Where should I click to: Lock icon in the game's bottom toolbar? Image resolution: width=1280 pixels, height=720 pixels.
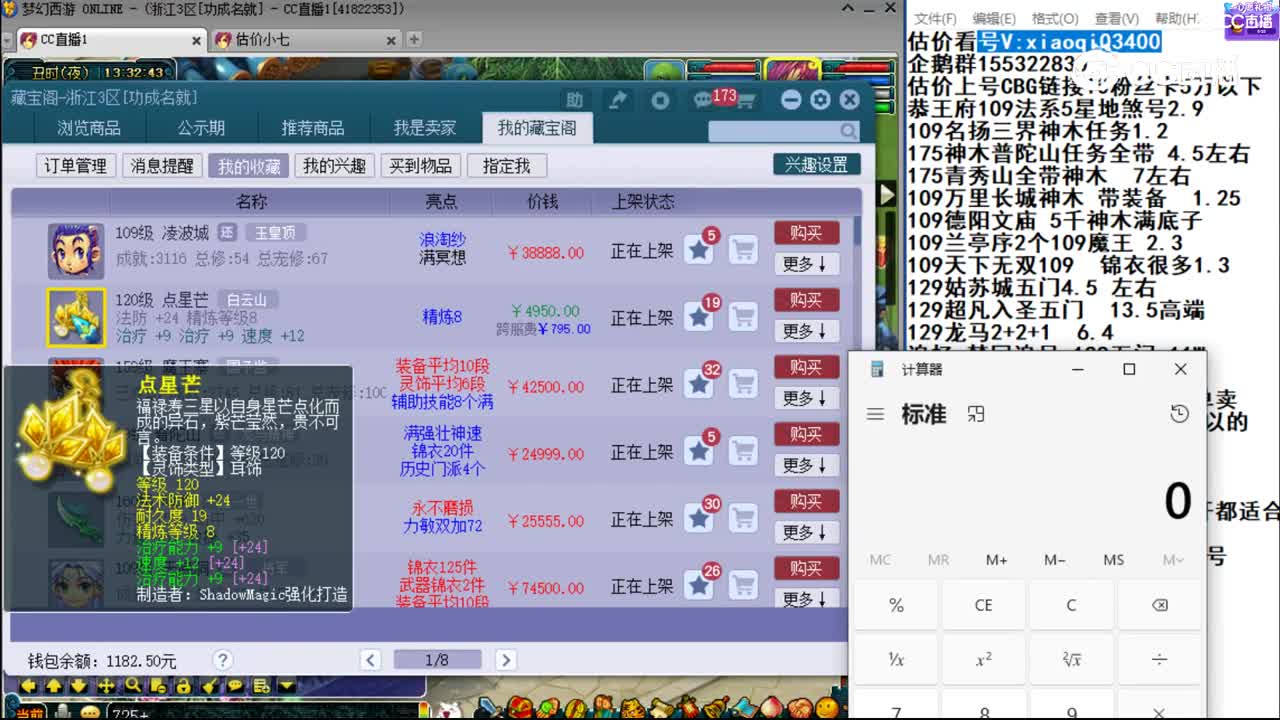tap(184, 686)
